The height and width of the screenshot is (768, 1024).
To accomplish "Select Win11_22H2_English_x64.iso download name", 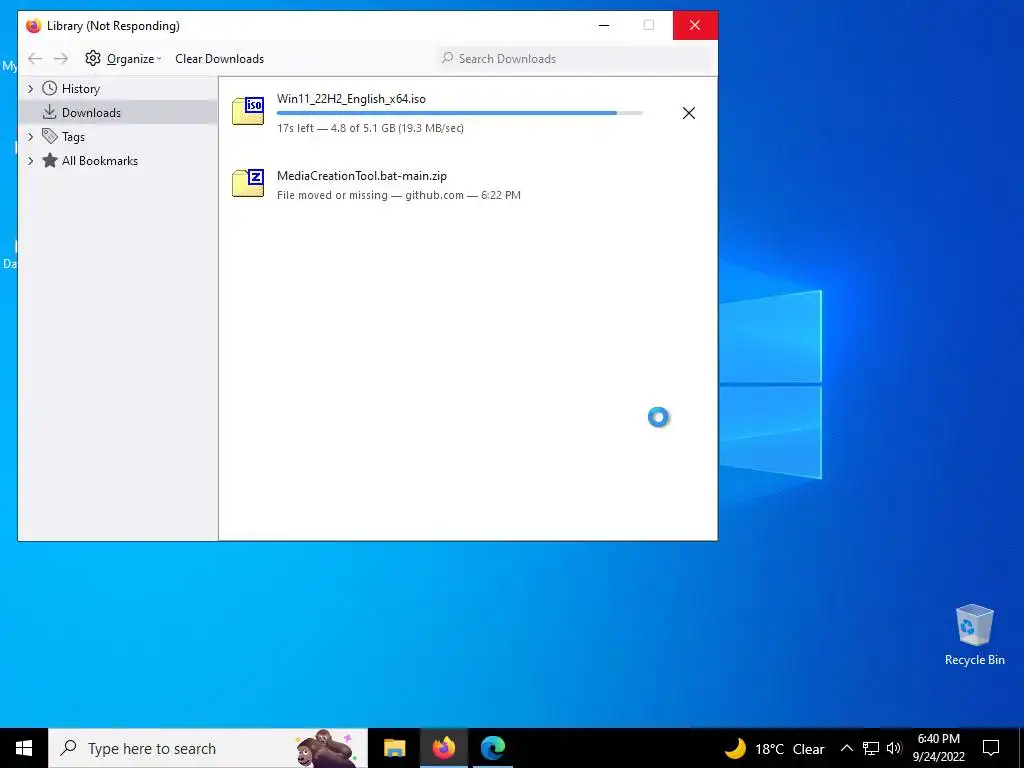I will pyautogui.click(x=351, y=99).
